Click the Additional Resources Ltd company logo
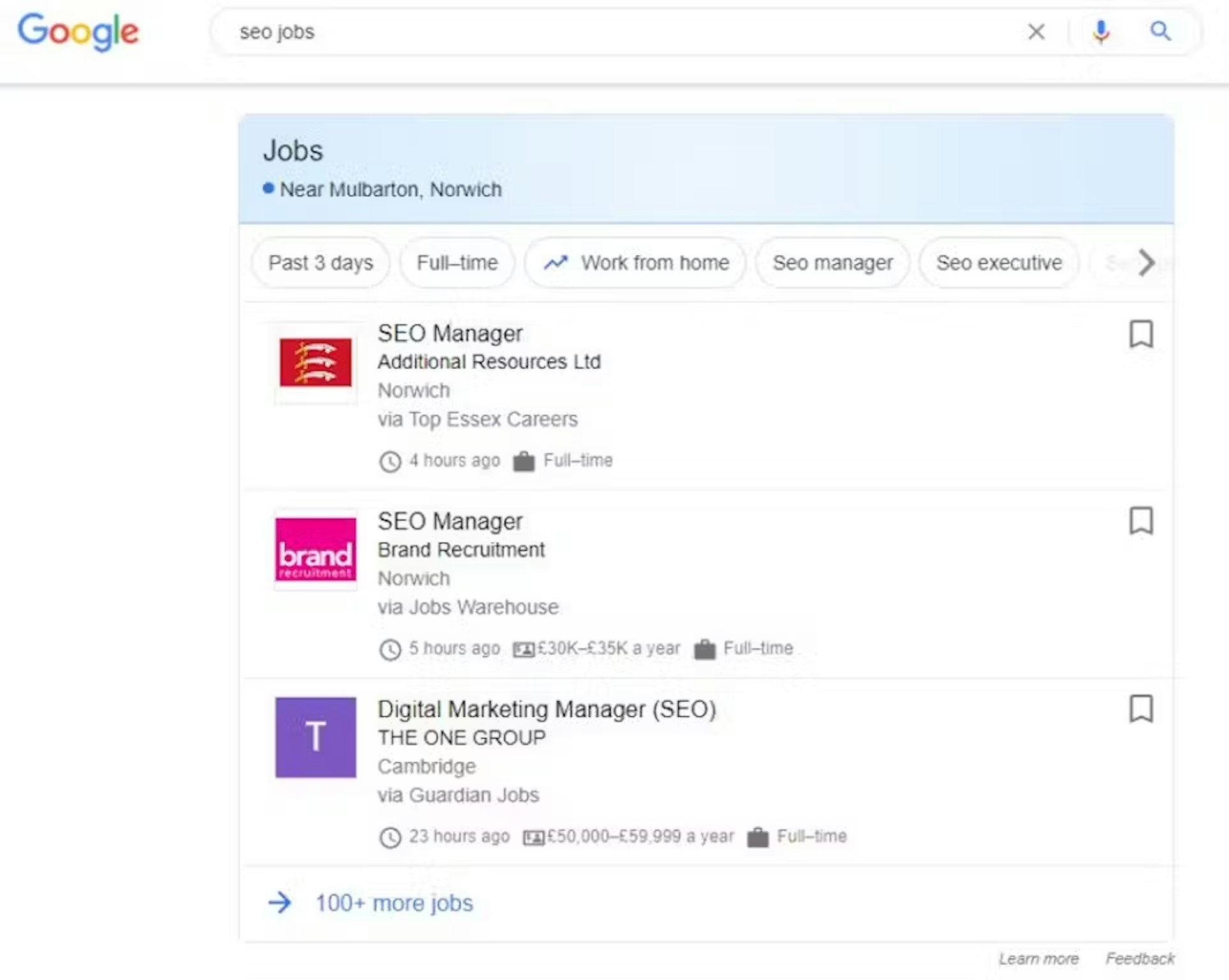The image size is (1229, 980). click(x=315, y=362)
